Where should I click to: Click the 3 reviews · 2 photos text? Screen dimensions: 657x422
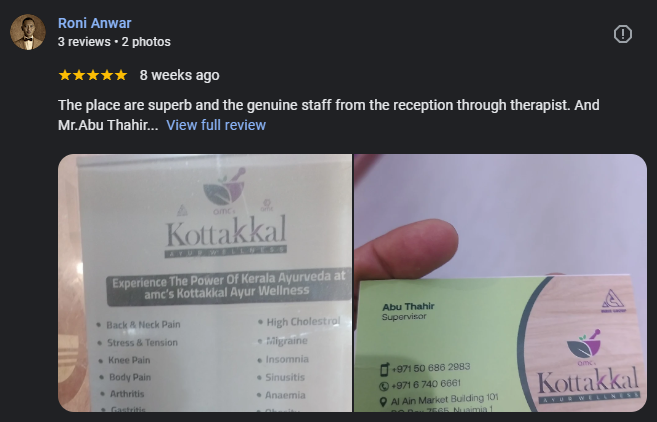pos(114,42)
